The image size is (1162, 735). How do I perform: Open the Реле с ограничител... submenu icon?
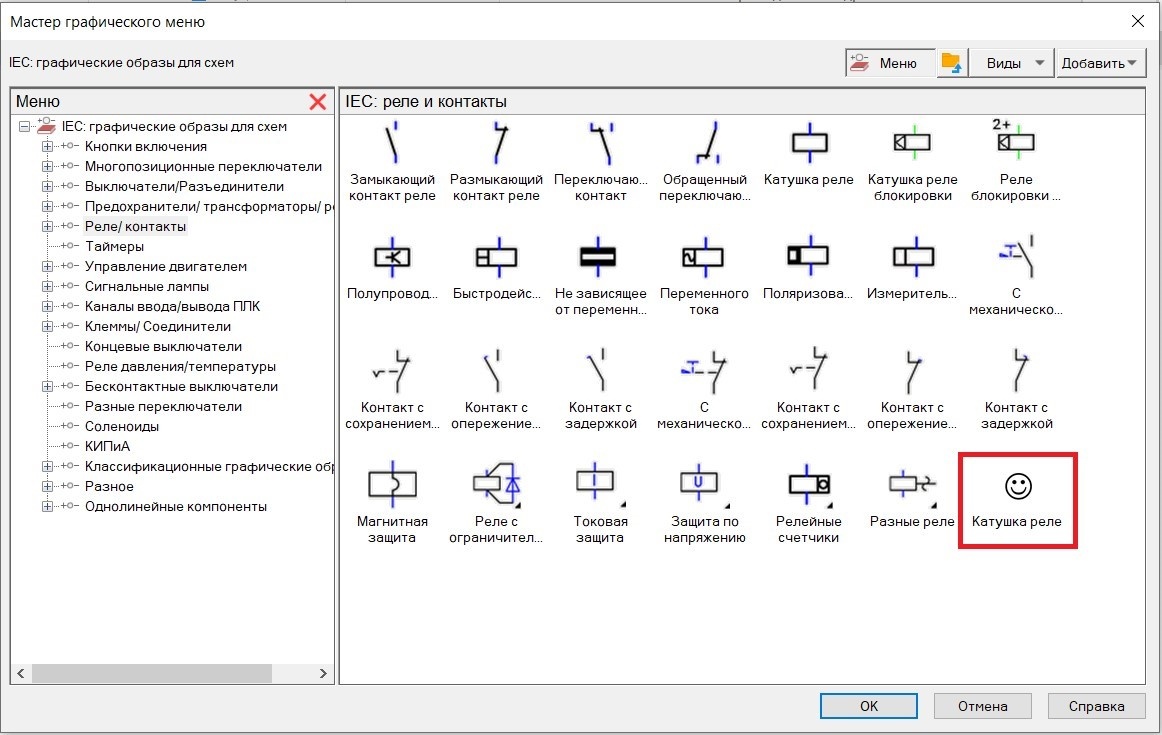click(497, 485)
